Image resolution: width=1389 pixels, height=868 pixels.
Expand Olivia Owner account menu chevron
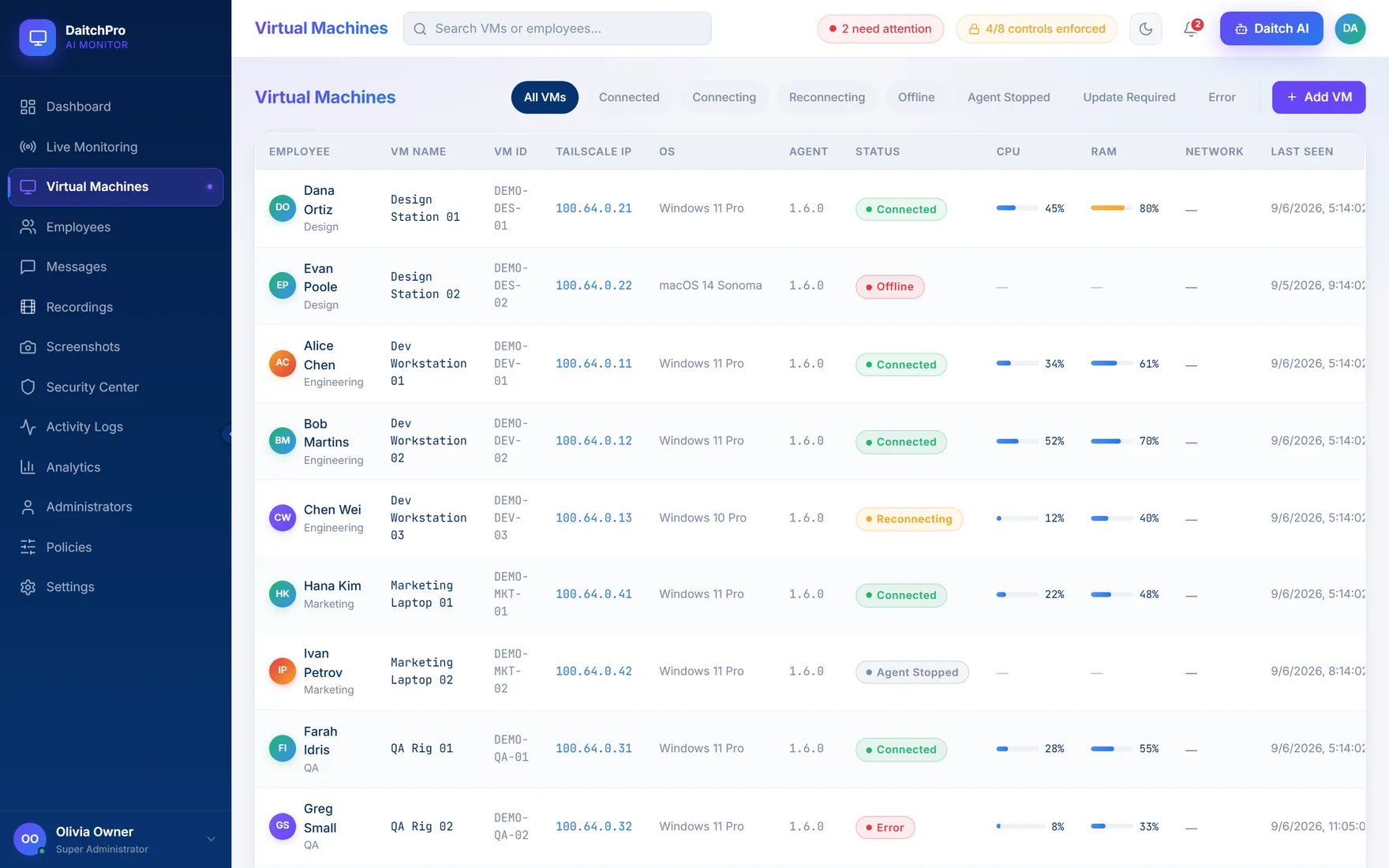(x=211, y=839)
